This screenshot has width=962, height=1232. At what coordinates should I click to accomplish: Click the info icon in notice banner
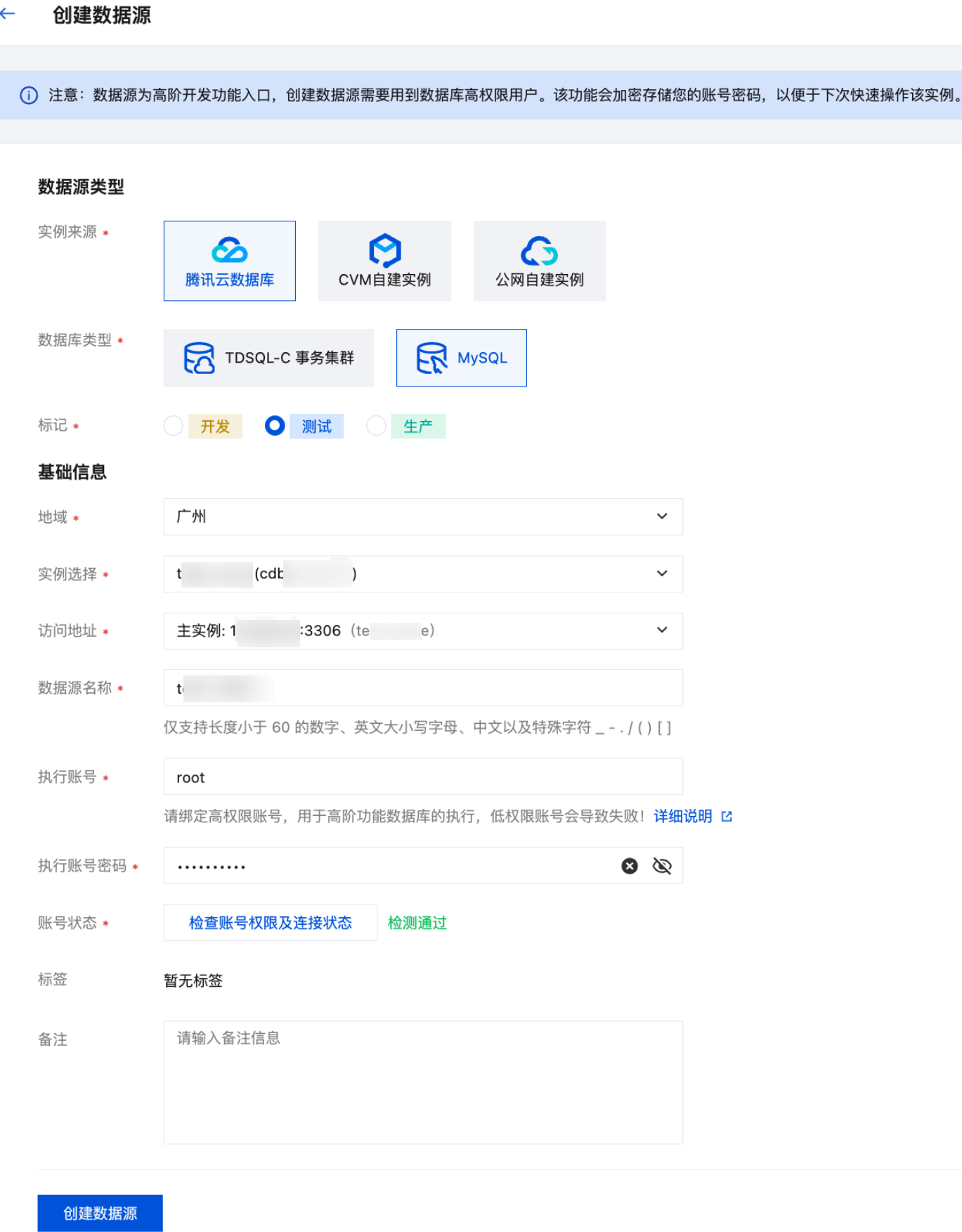click(29, 96)
